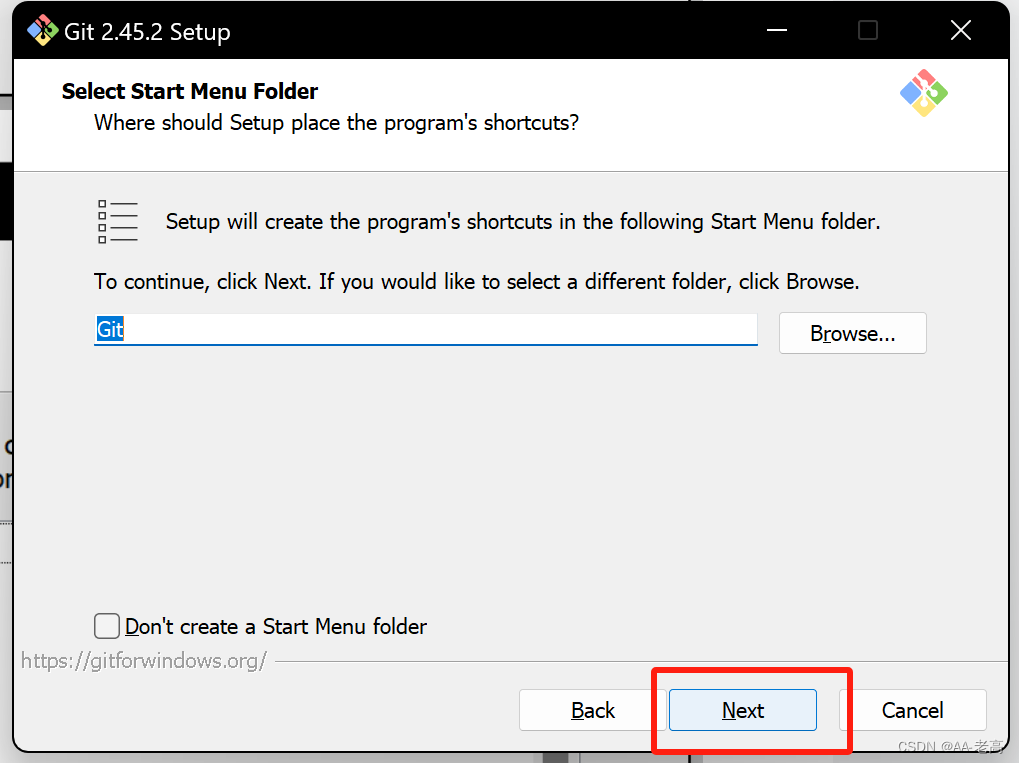Click the Git 2.45.2 Setup title text

tap(148, 31)
